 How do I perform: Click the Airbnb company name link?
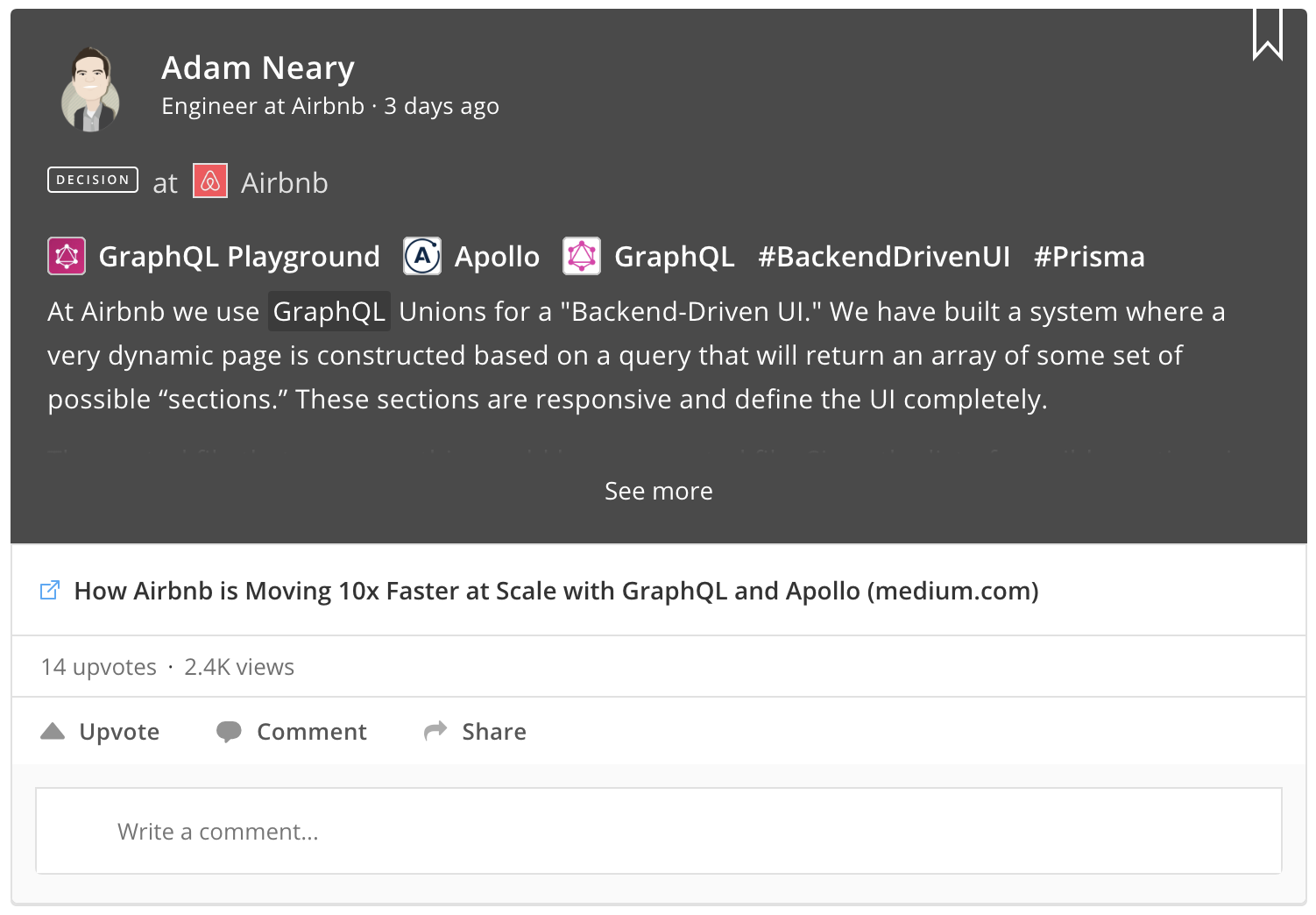pyautogui.click(x=285, y=182)
